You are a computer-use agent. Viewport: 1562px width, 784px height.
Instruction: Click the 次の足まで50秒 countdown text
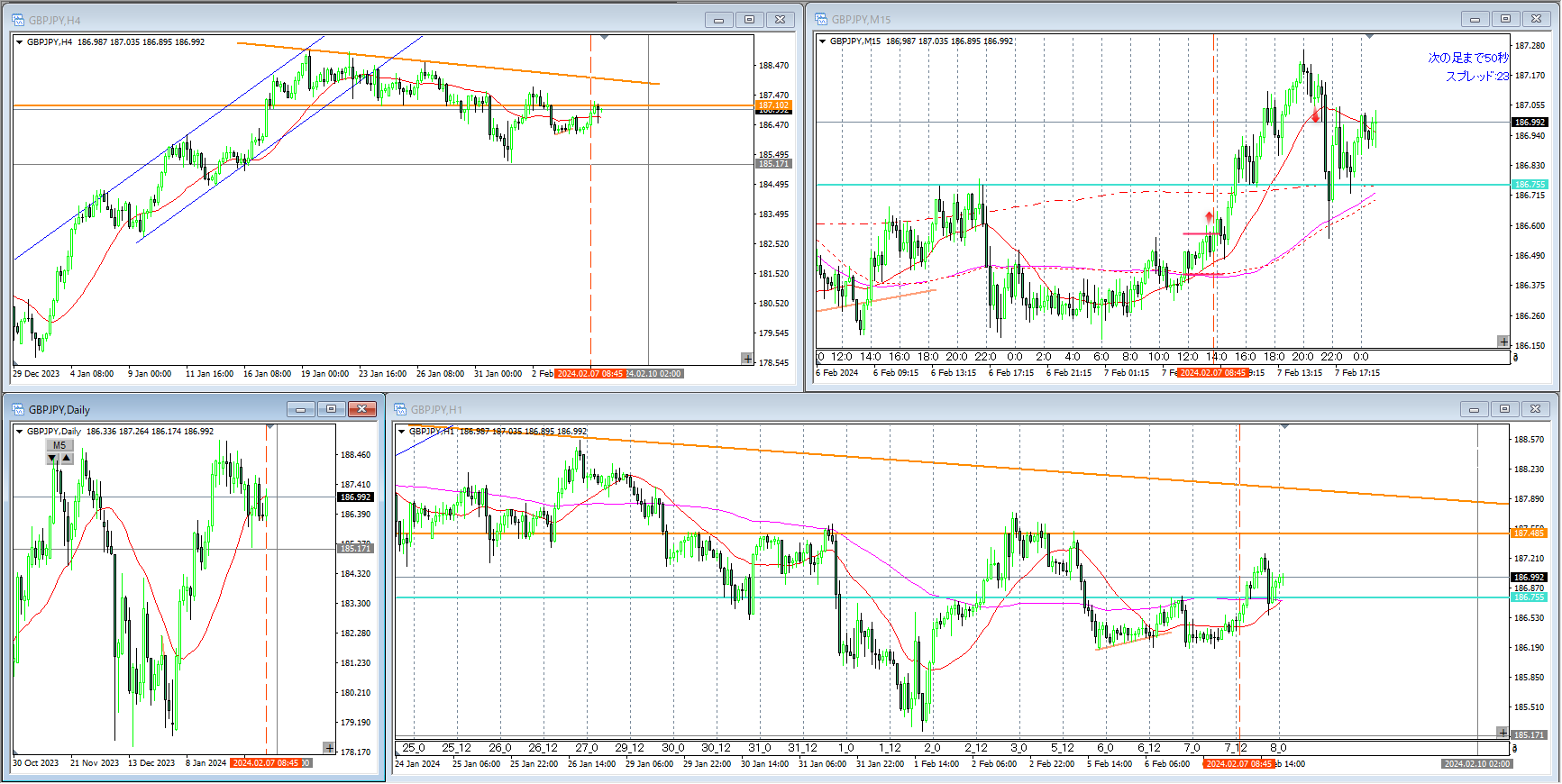click(x=1468, y=58)
